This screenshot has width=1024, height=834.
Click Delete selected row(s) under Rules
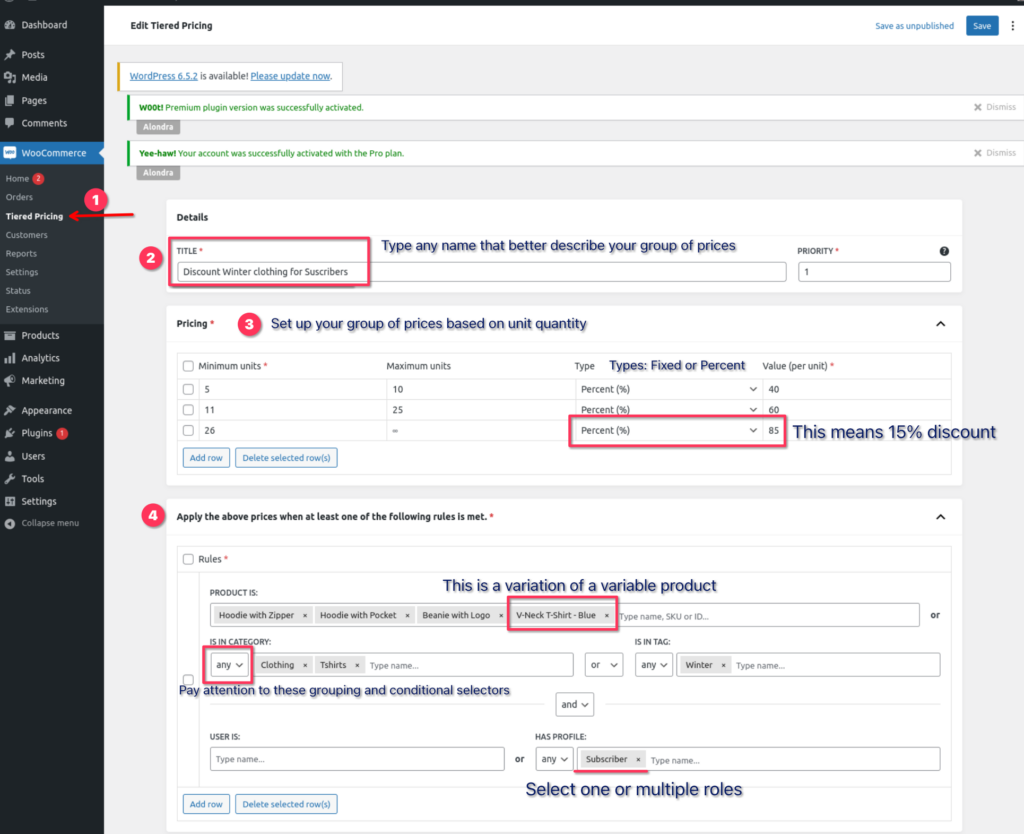pos(286,804)
